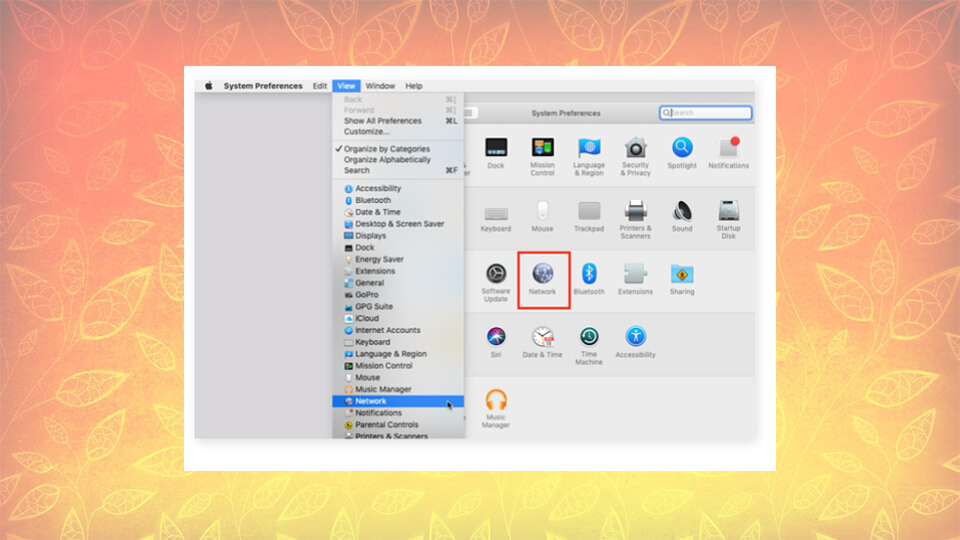The height and width of the screenshot is (540, 960).
Task: Open Mission Control preferences icon
Action: tap(542, 148)
